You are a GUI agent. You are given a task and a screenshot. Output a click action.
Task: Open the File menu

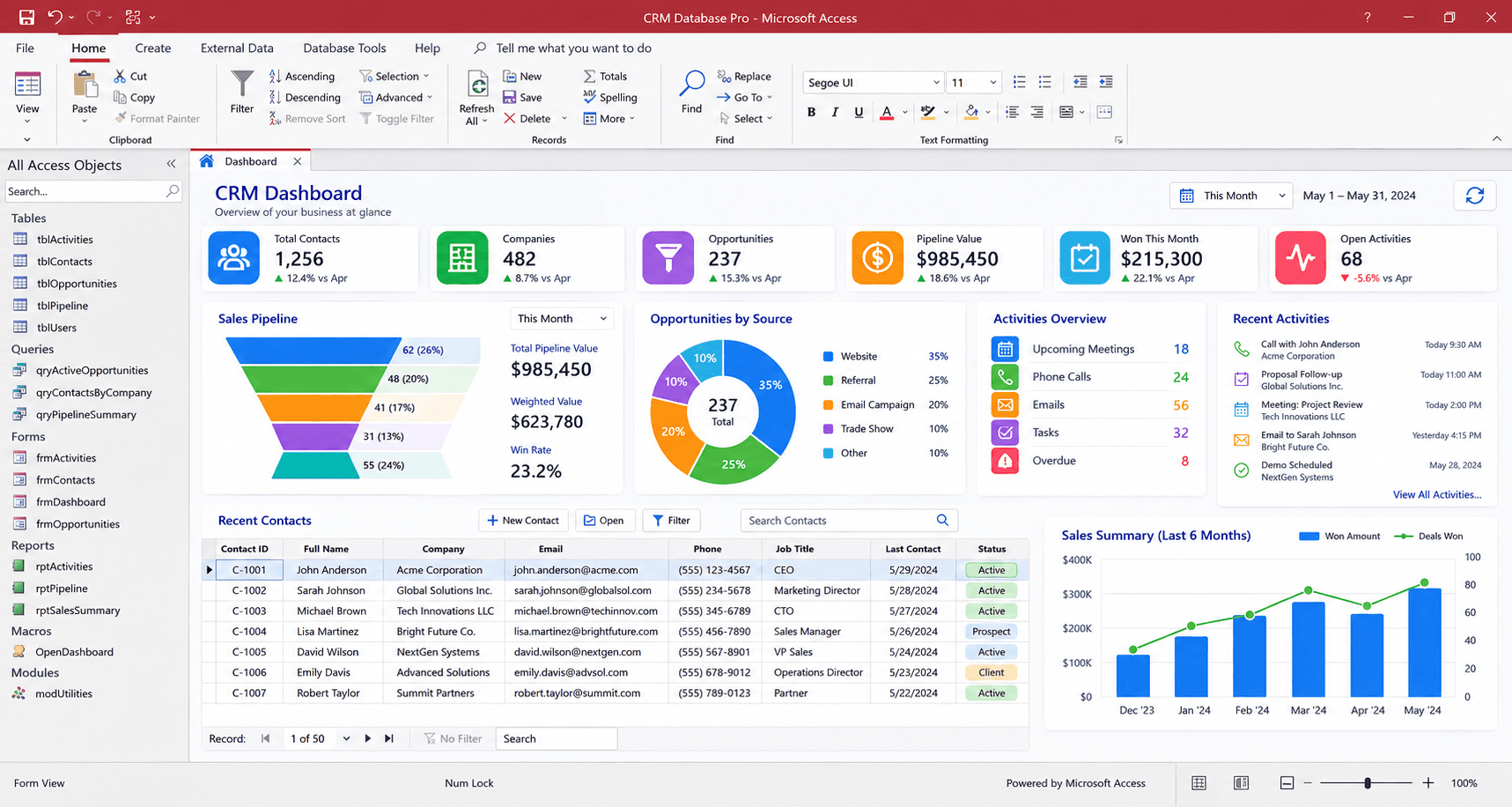coord(25,48)
